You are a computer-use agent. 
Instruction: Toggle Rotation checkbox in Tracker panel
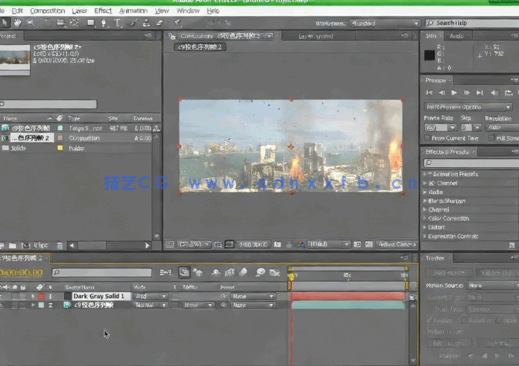point(464,320)
